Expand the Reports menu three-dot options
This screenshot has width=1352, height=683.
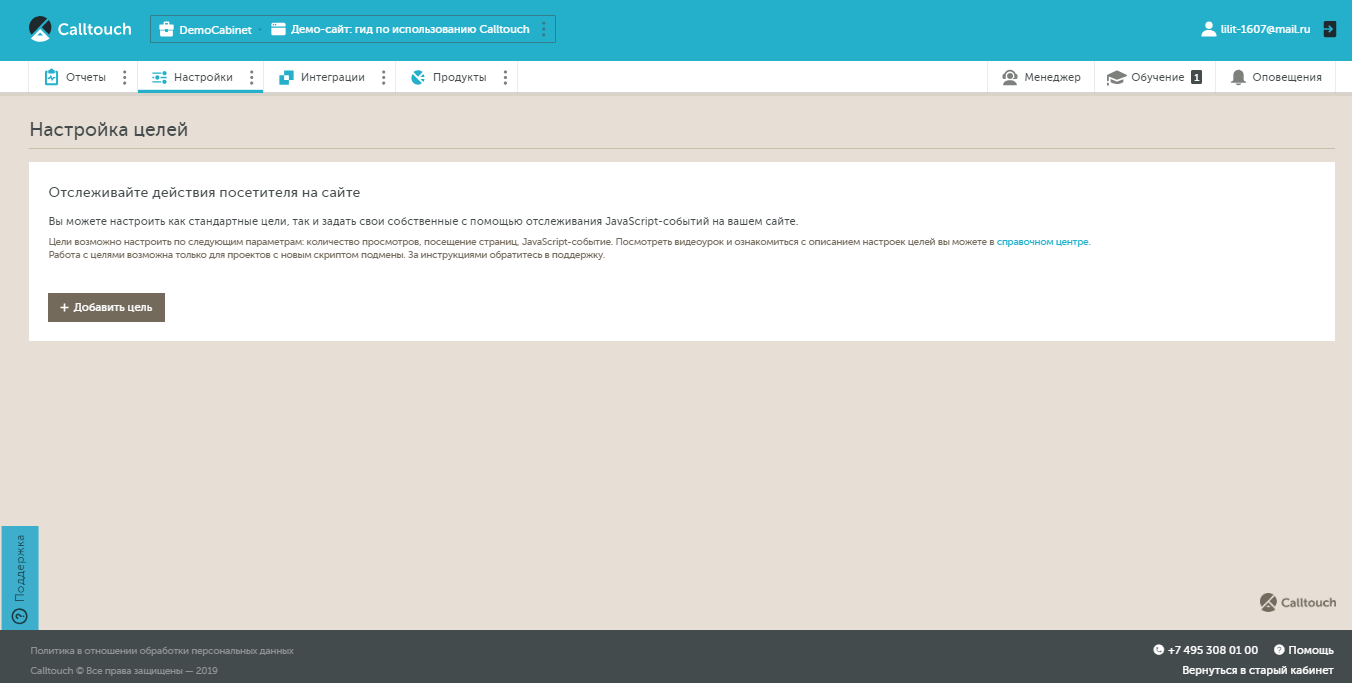click(124, 77)
